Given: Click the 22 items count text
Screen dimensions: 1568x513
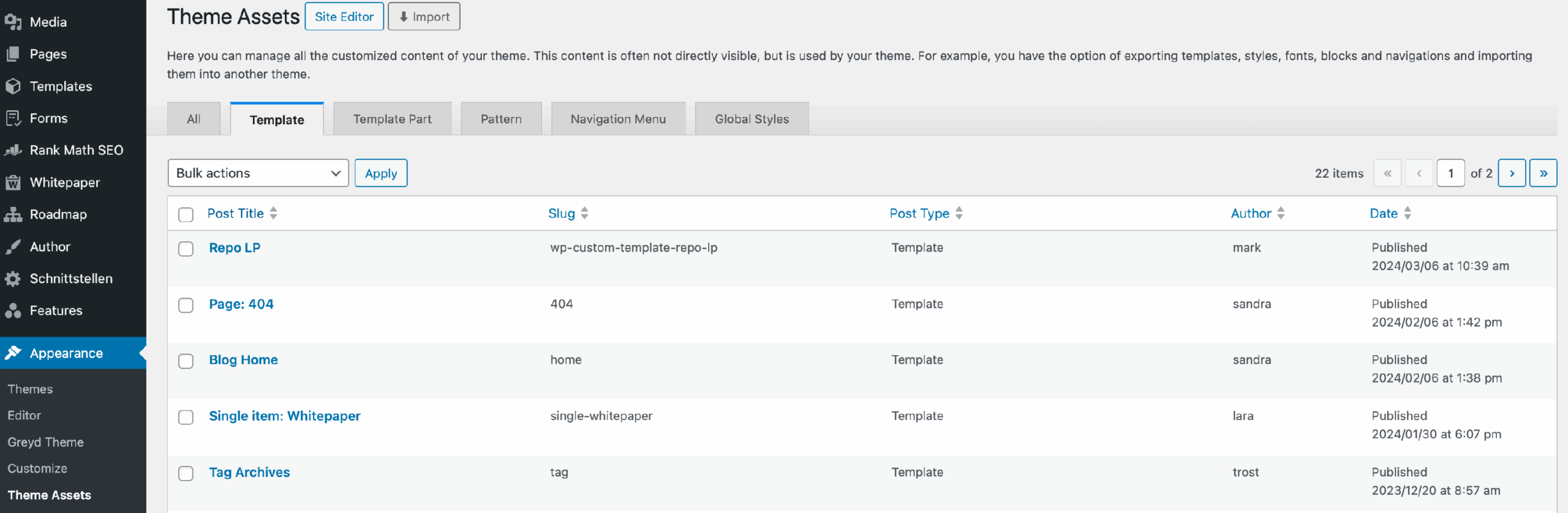Looking at the screenshot, I should [x=1339, y=174].
